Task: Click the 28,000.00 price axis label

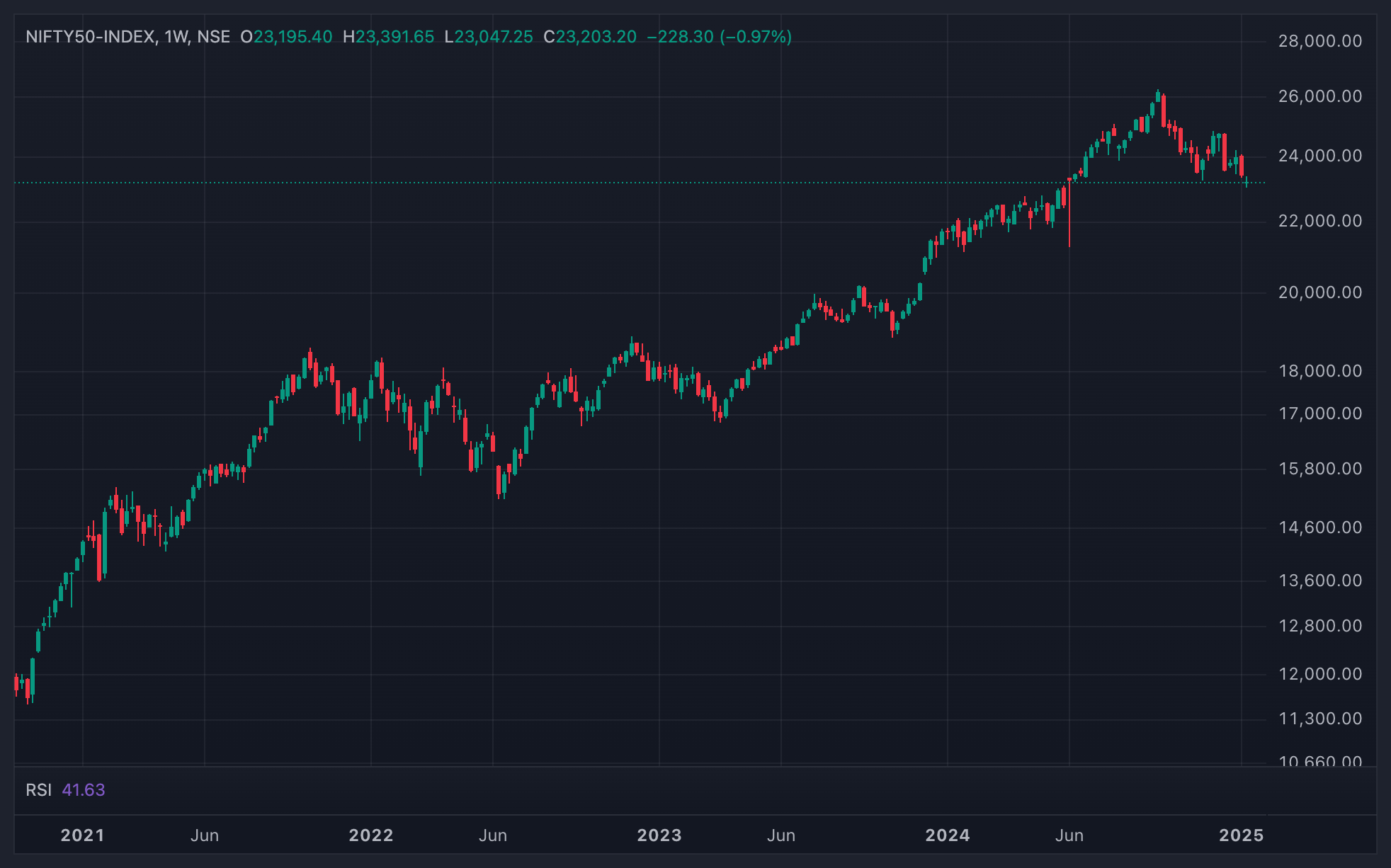Action: (1320, 41)
